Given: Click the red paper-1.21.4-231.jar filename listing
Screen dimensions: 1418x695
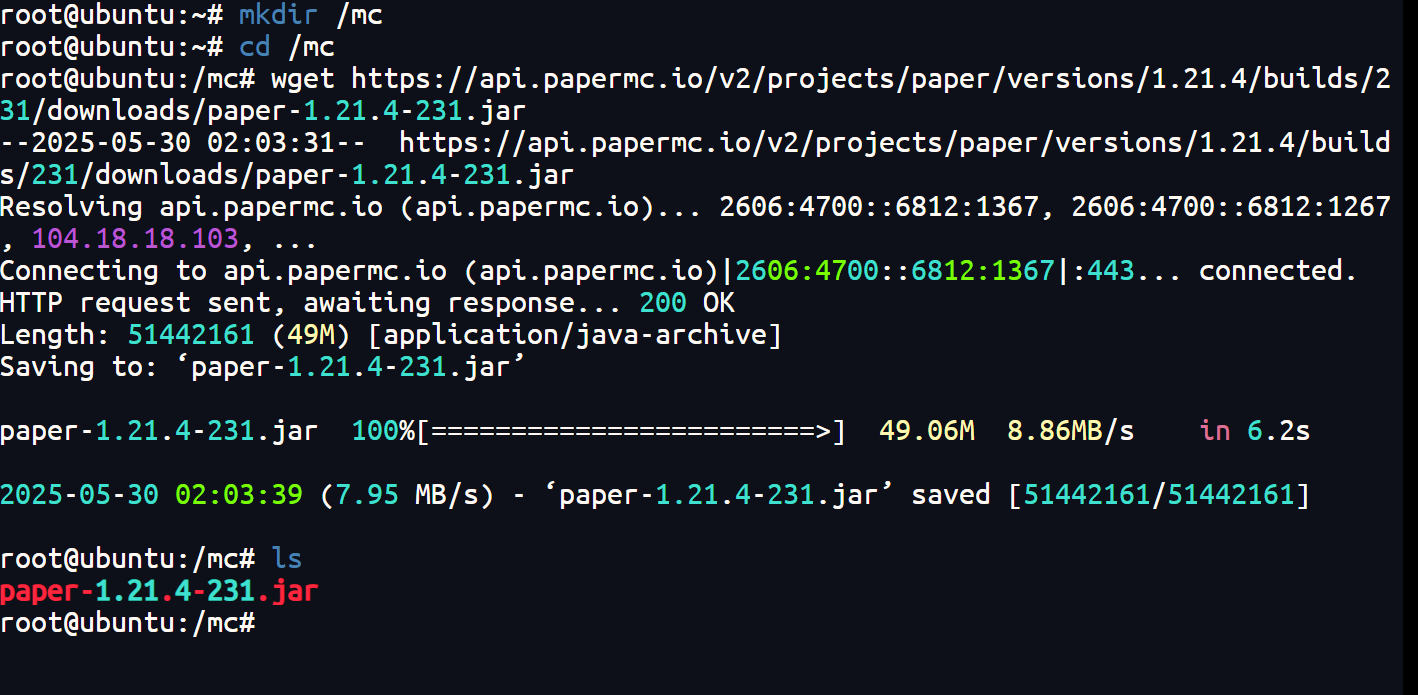Looking at the screenshot, I should point(159,591).
